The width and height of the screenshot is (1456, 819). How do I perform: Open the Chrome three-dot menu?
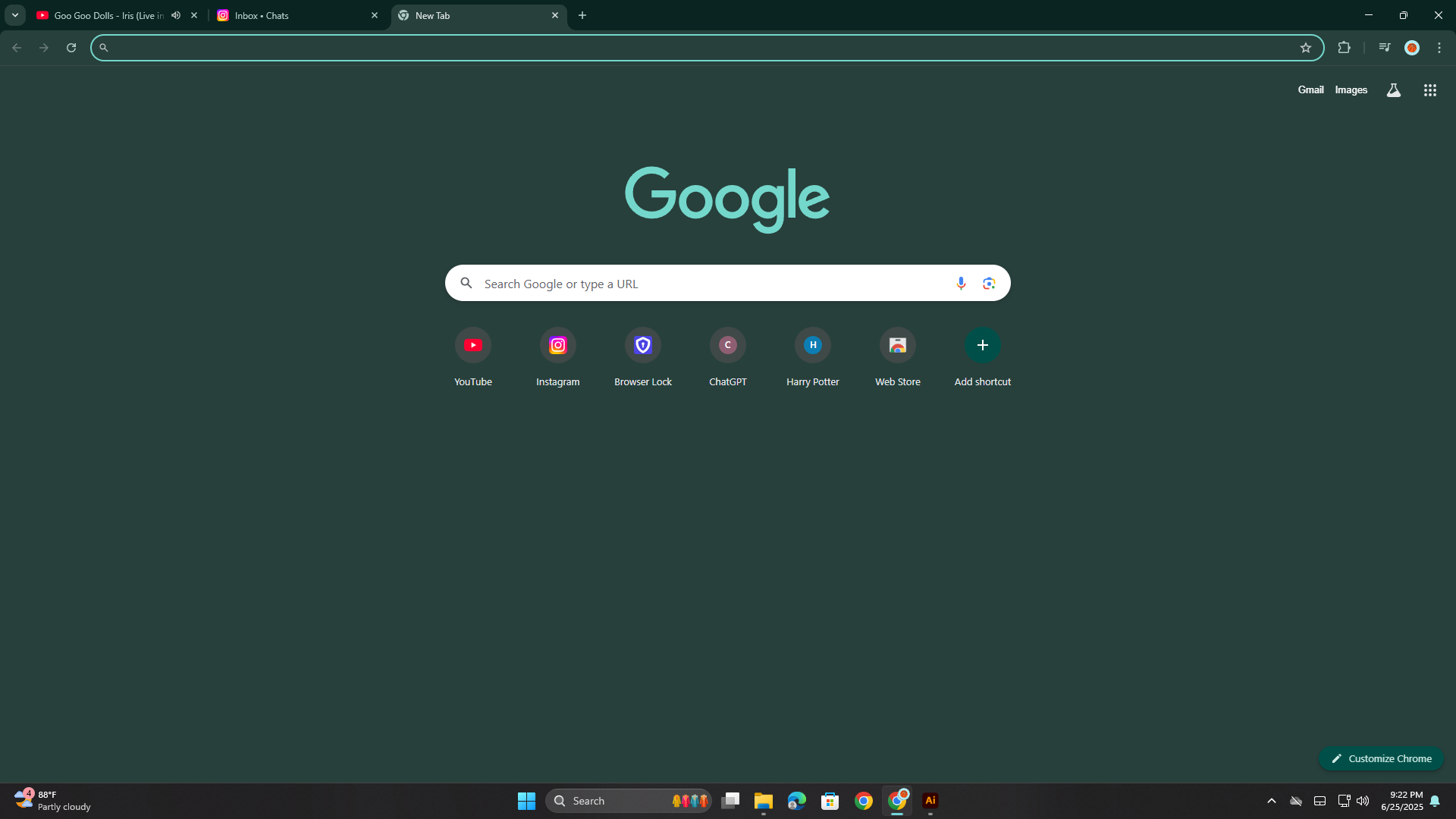pyautogui.click(x=1439, y=48)
